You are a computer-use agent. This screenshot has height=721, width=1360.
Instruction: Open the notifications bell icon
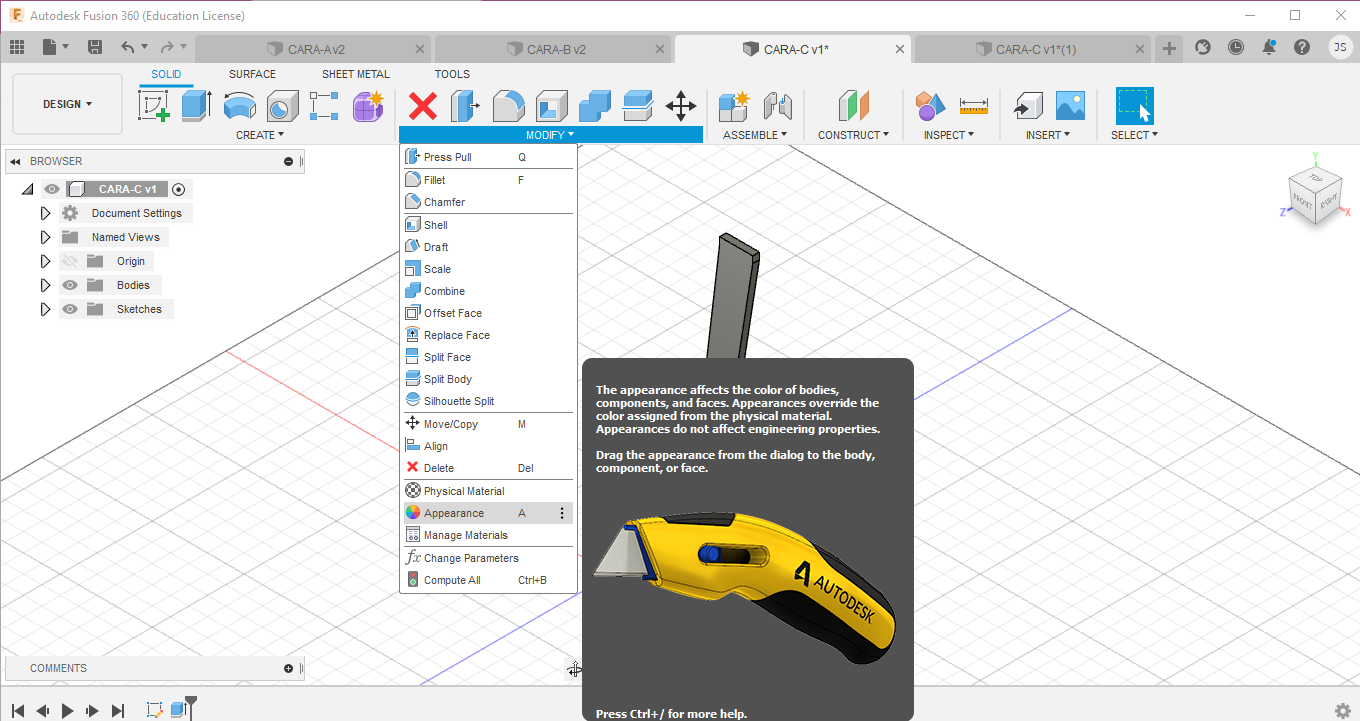pos(1269,47)
